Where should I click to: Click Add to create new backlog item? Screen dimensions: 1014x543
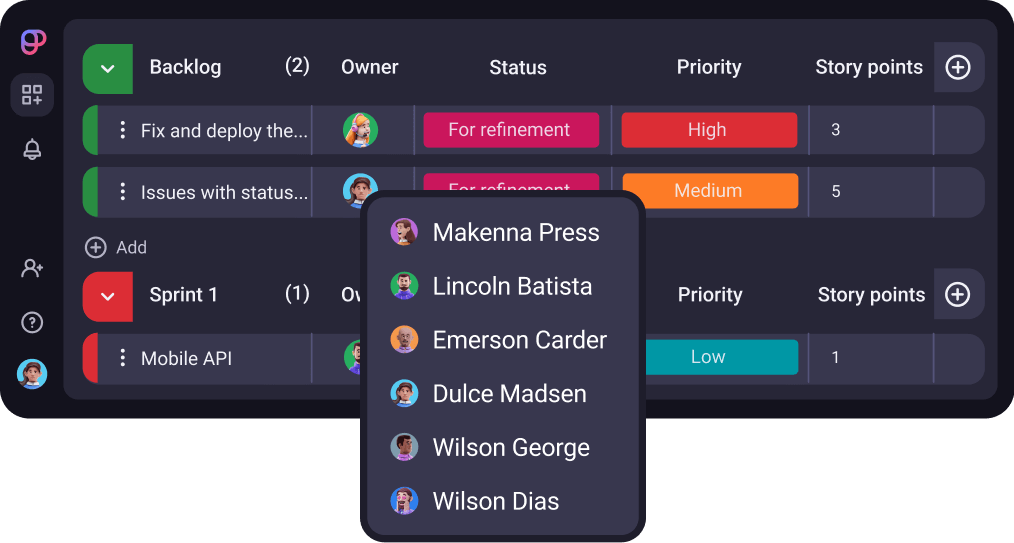pyautogui.click(x=117, y=247)
